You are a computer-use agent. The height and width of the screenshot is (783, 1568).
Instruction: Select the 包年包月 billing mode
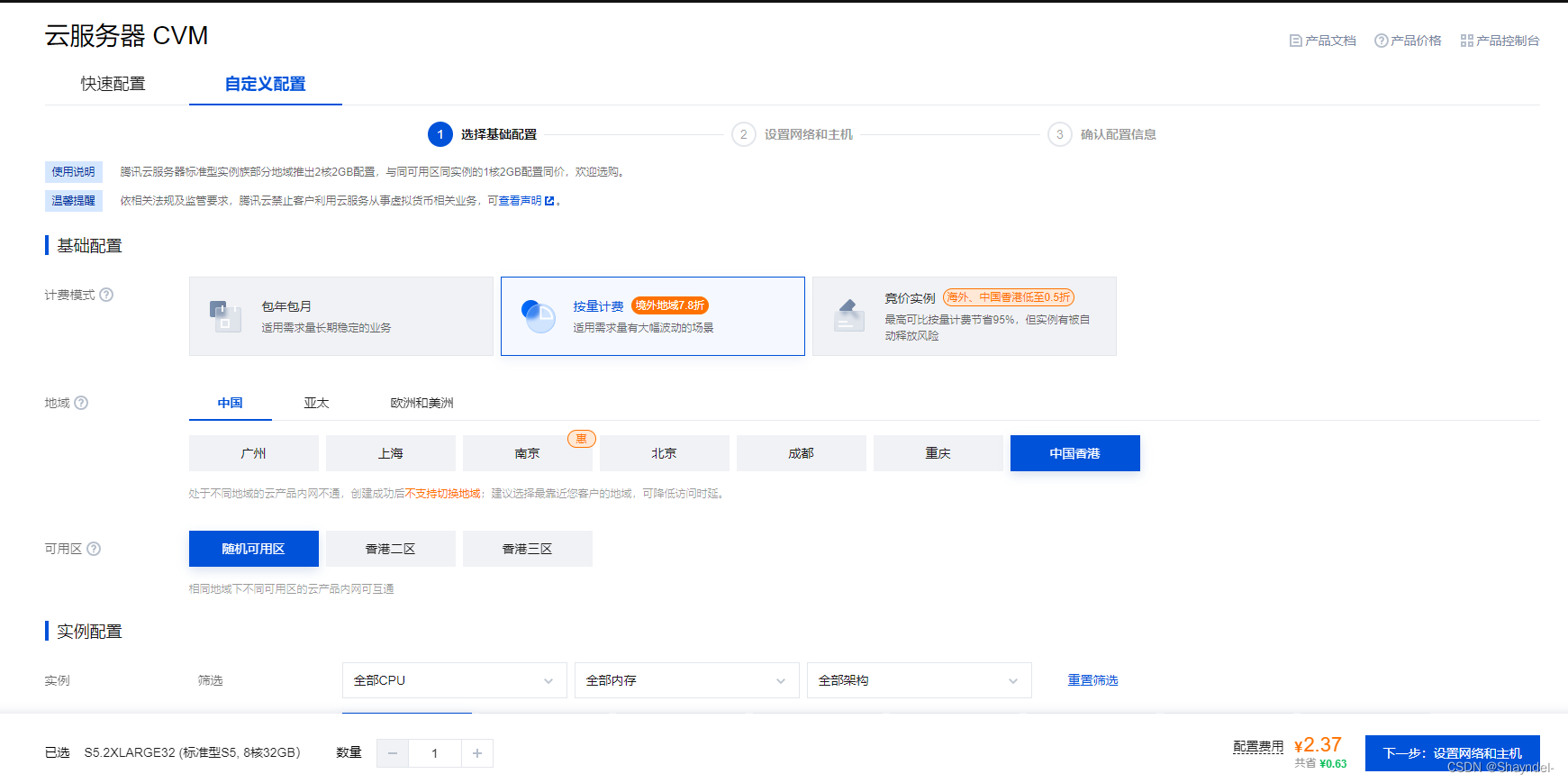point(341,316)
